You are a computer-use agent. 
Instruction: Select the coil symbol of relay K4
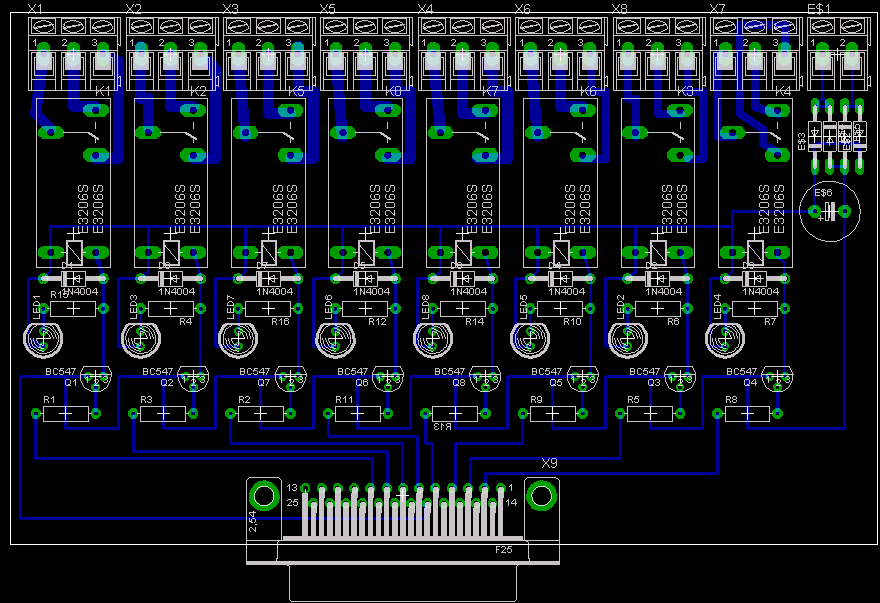click(x=756, y=250)
